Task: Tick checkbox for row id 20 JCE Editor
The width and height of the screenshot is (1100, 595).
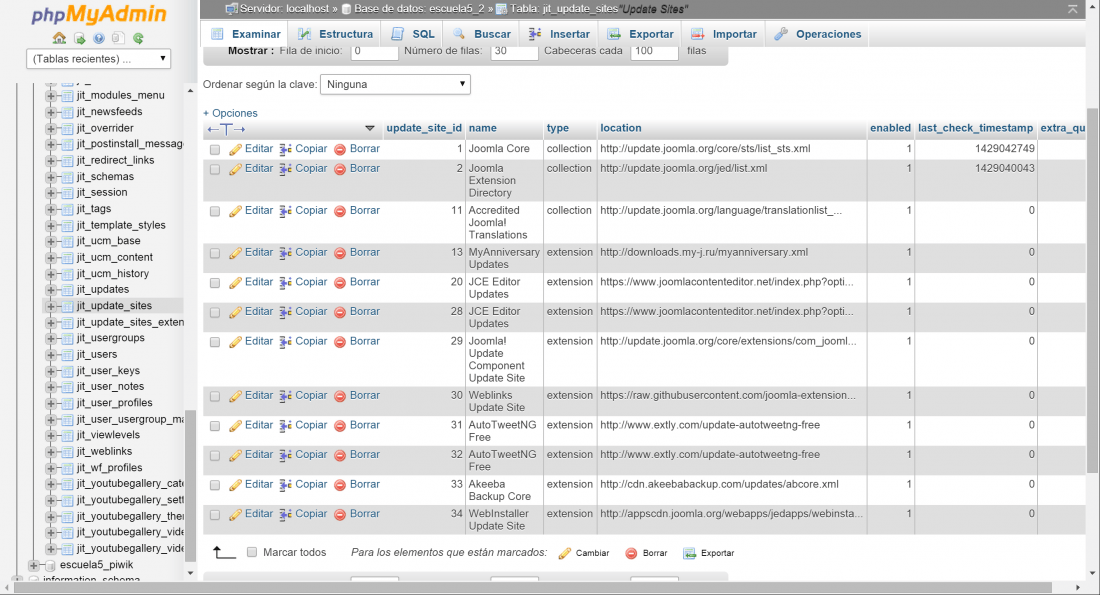Action: pyautogui.click(x=215, y=283)
